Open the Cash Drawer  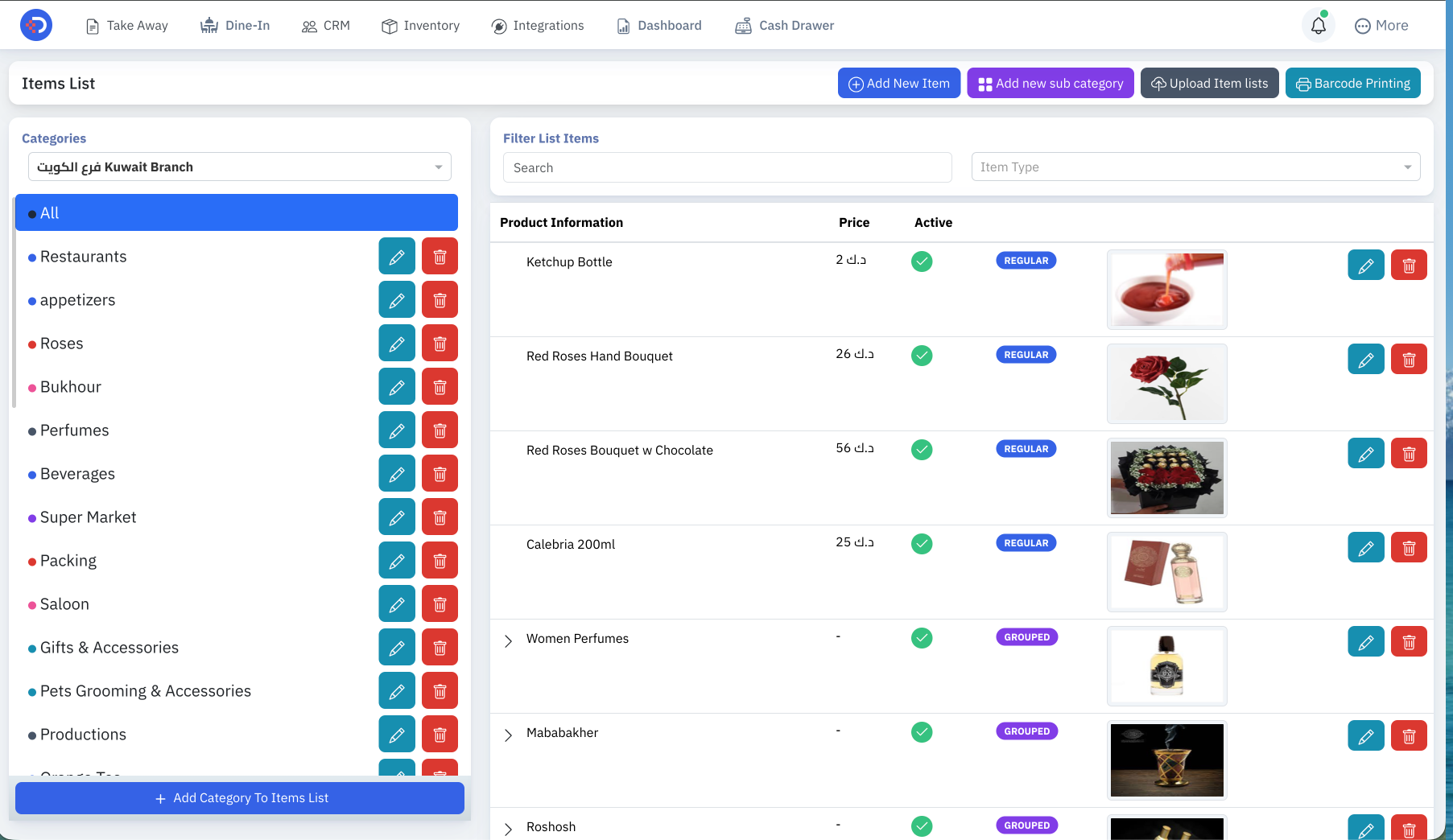point(785,26)
